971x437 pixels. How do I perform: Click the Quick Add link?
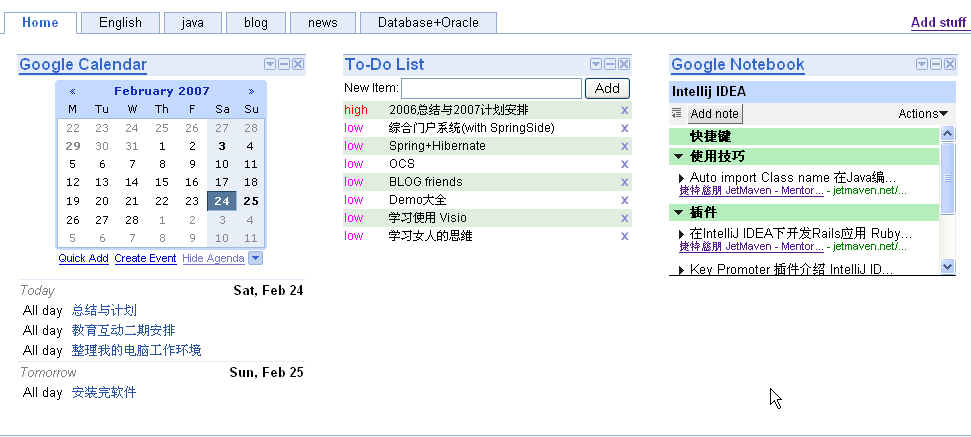pos(84,258)
